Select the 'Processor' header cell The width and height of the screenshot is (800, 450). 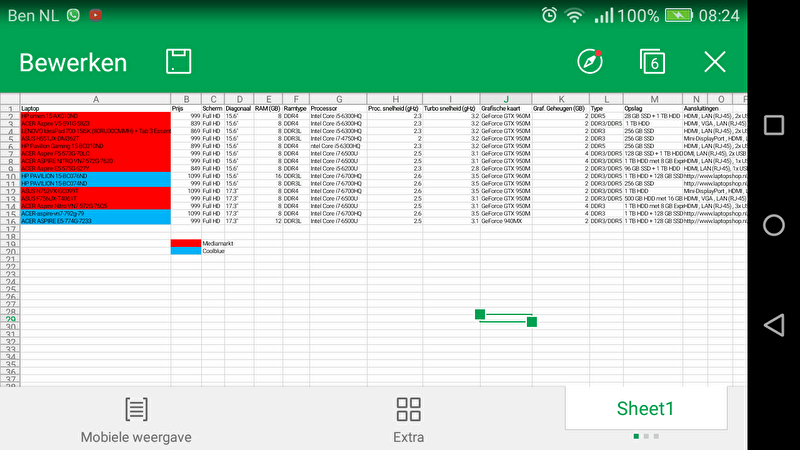pyautogui.click(x=338, y=108)
